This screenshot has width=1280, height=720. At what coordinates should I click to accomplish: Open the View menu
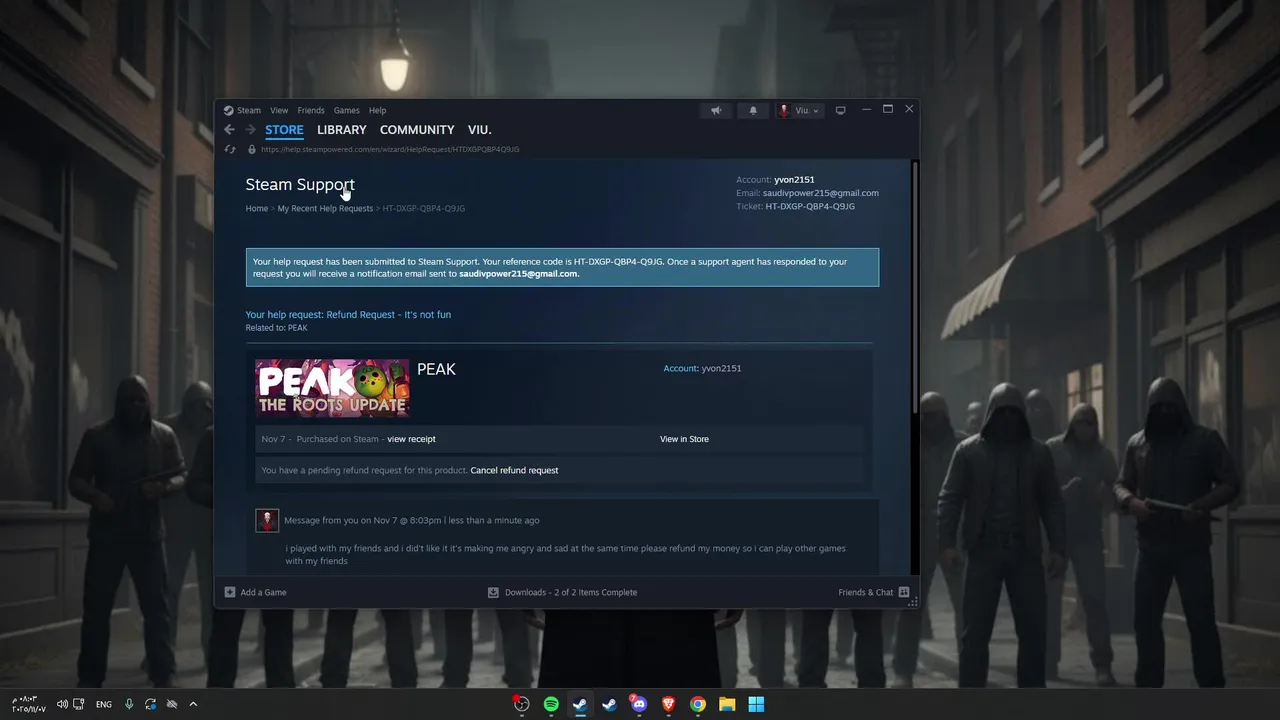[279, 110]
